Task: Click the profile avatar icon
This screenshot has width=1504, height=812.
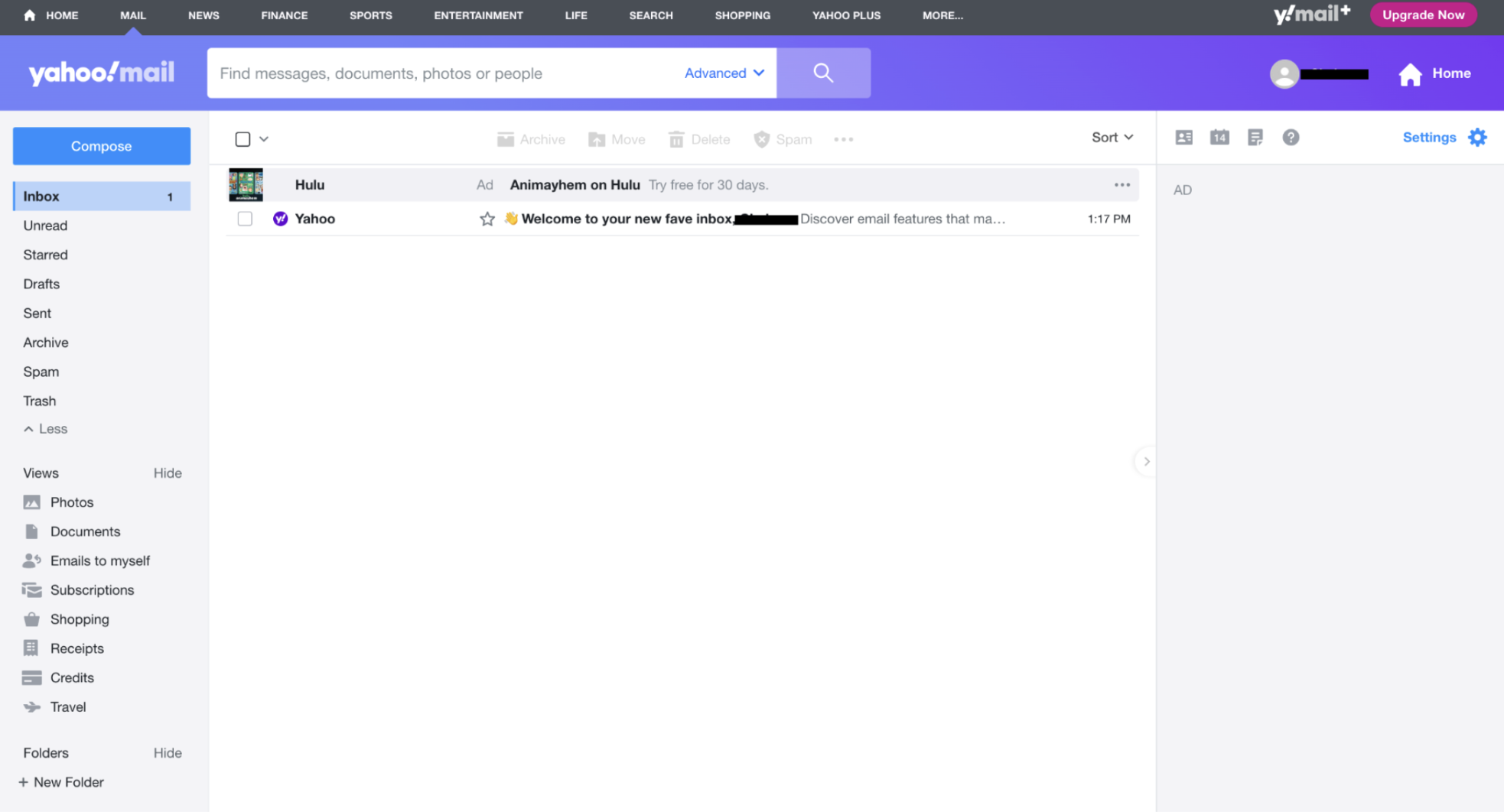Action: click(x=1284, y=73)
